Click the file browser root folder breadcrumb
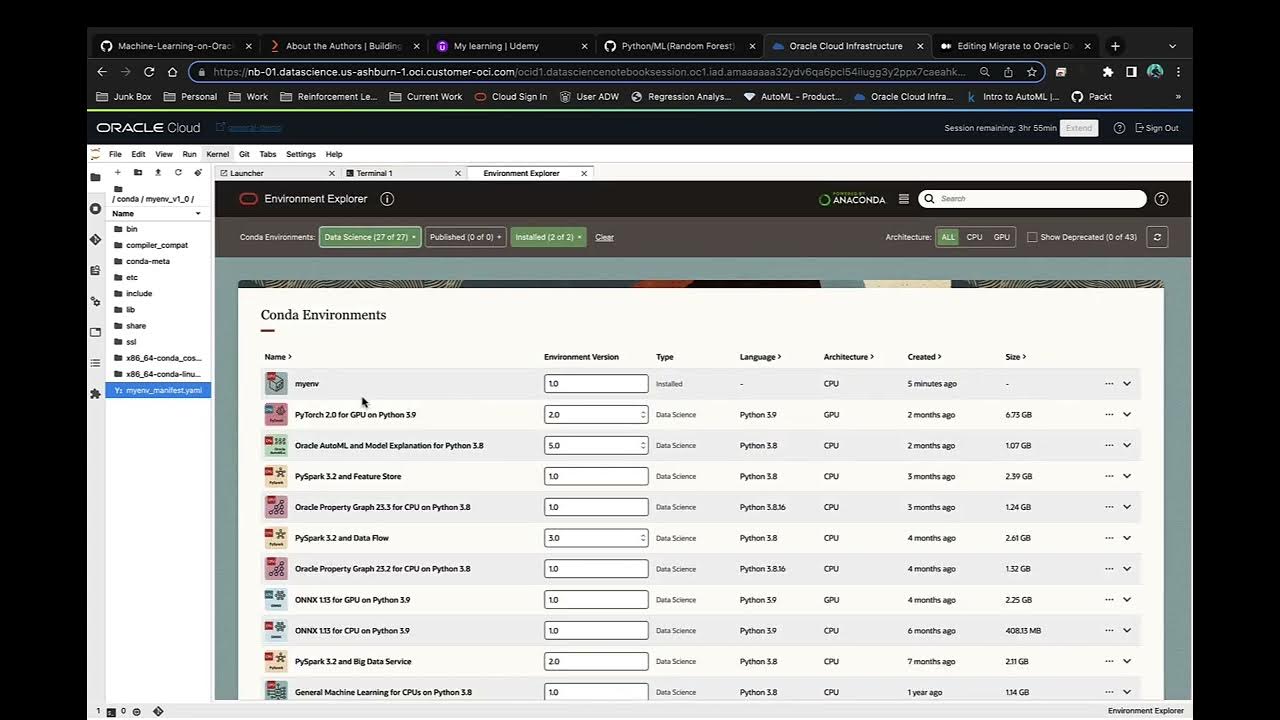 [118, 188]
